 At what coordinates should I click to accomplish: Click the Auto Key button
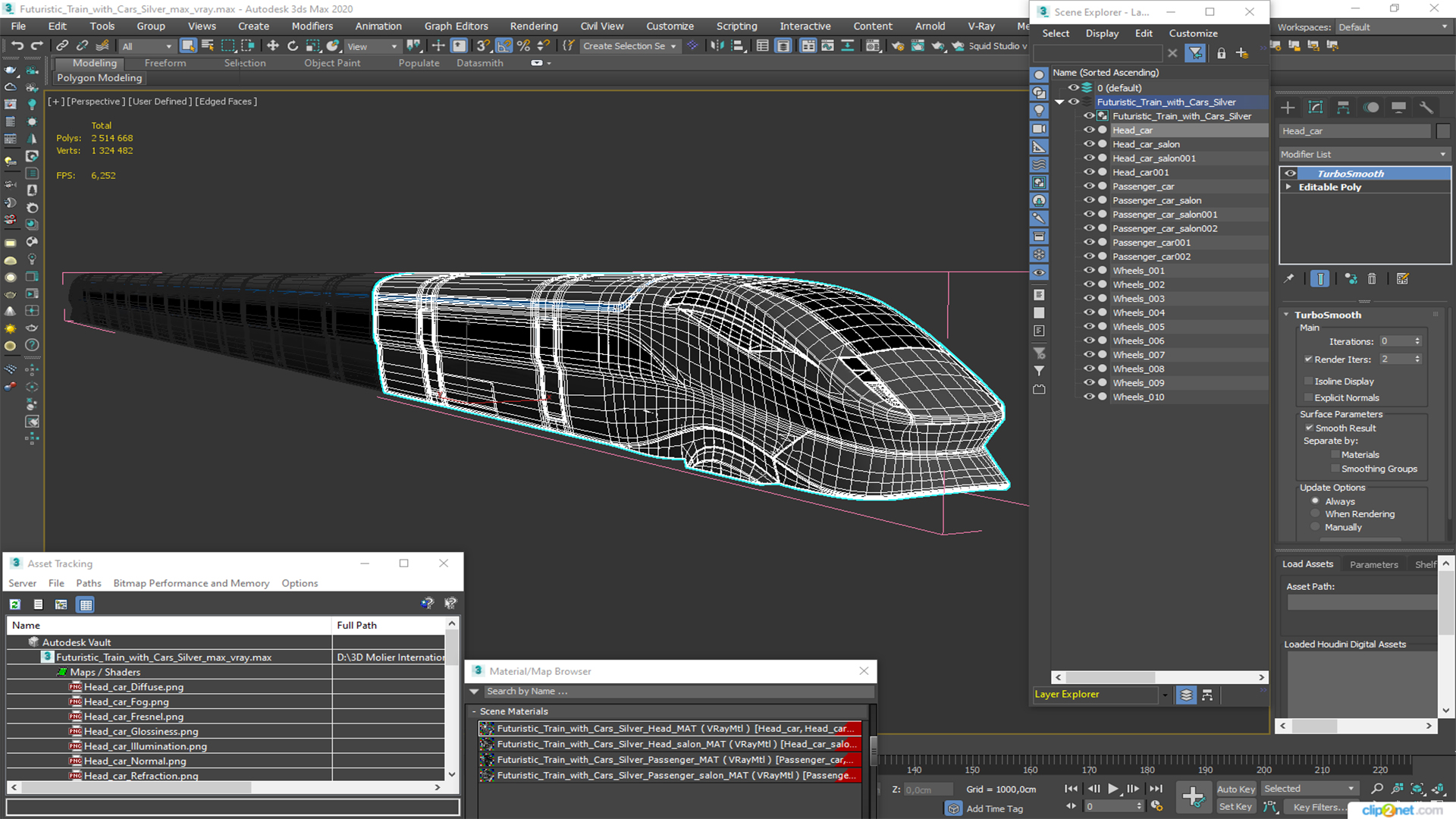(x=1236, y=789)
